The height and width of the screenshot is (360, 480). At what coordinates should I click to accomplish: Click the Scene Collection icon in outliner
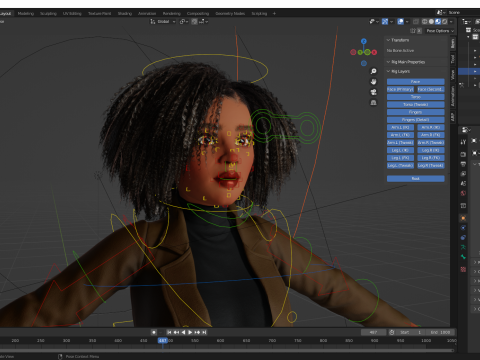pos(468,30)
